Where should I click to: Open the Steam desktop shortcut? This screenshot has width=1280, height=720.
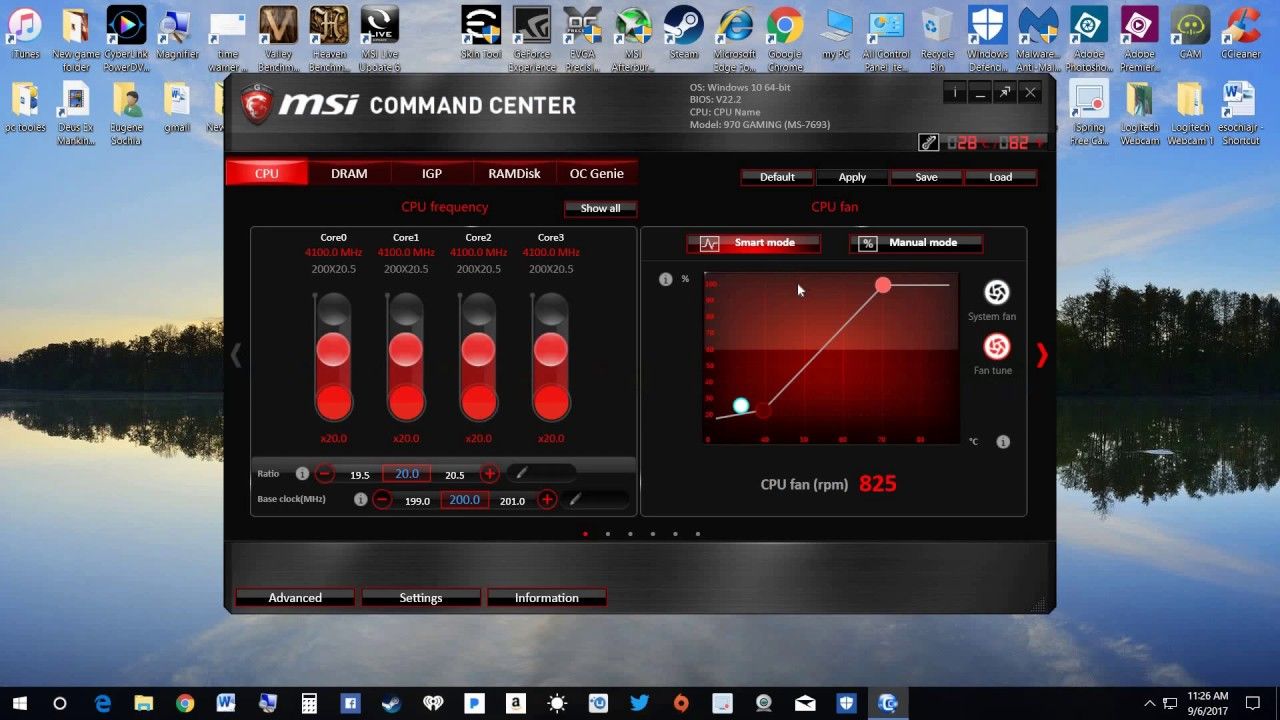tap(684, 33)
